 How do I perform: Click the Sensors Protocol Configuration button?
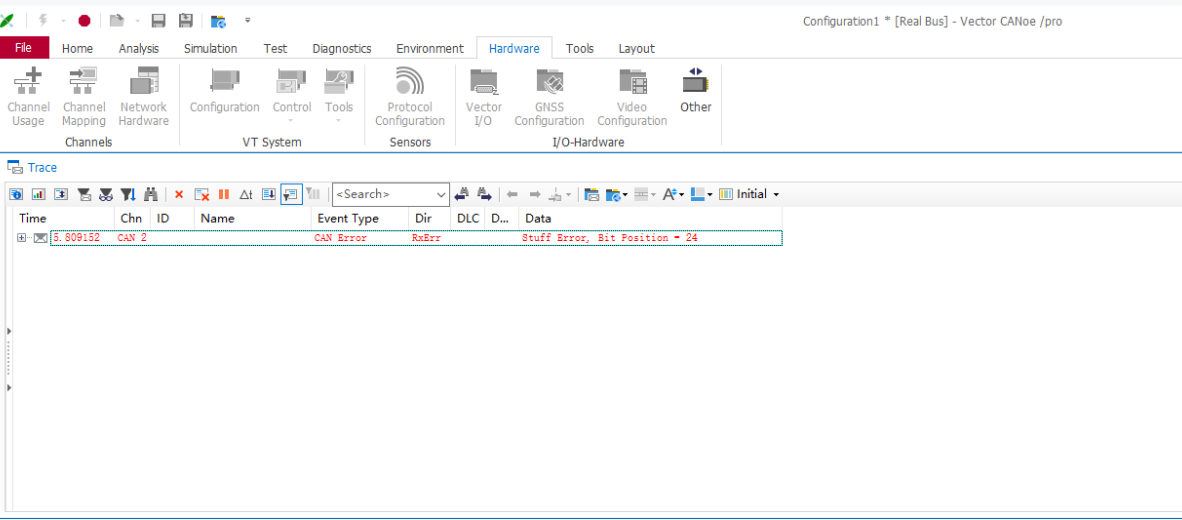(409, 97)
